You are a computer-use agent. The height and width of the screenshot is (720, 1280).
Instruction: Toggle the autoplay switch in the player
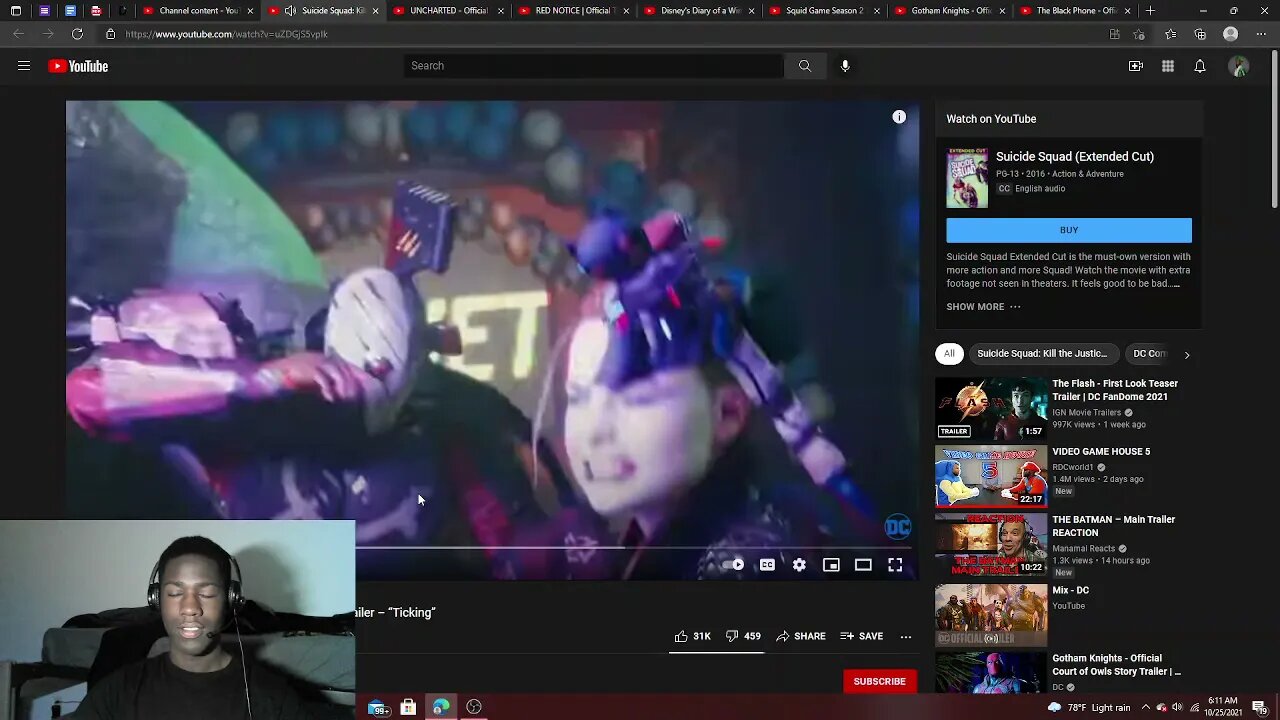(733, 565)
